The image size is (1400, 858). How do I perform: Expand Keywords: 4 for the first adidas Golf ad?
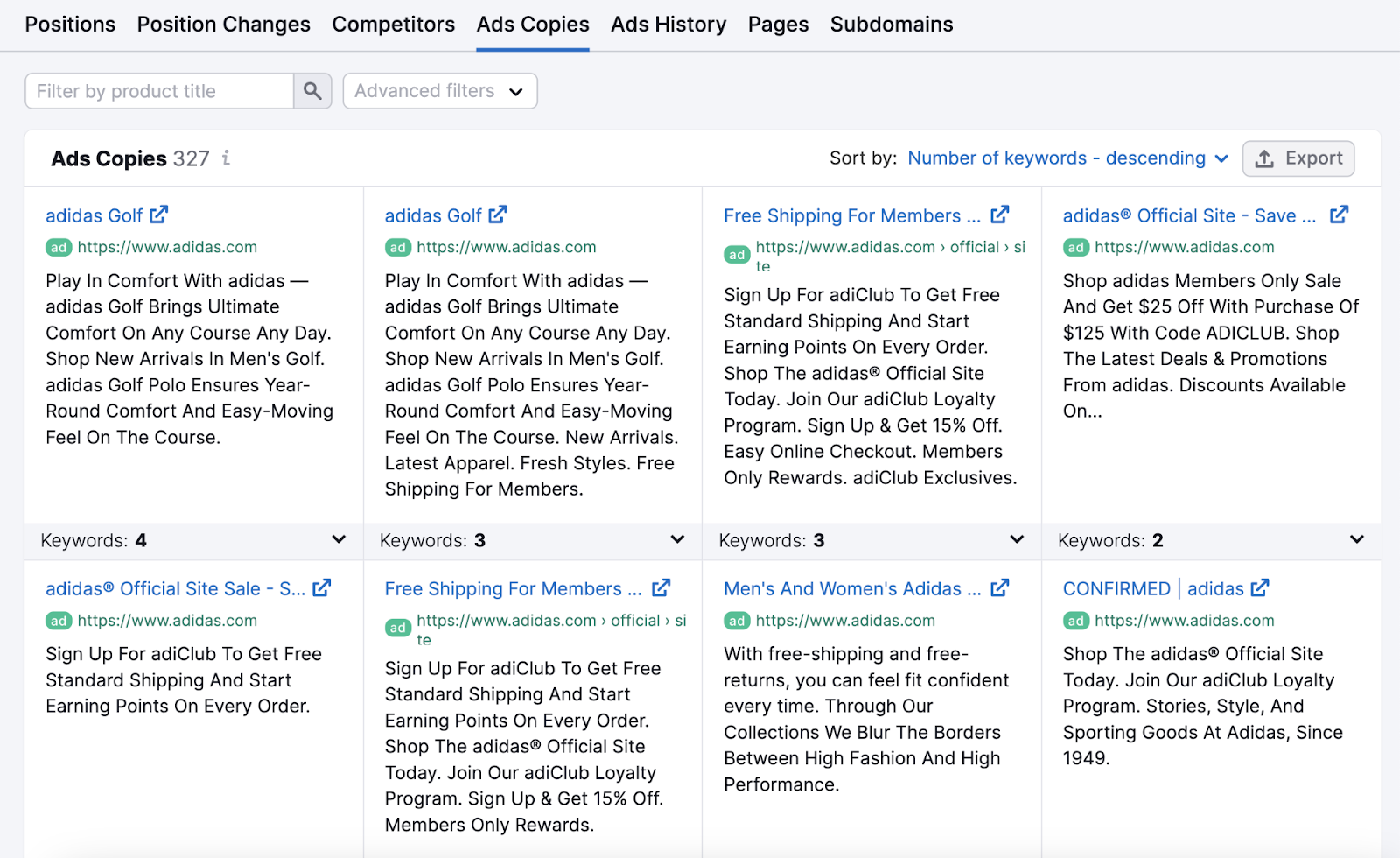point(339,540)
